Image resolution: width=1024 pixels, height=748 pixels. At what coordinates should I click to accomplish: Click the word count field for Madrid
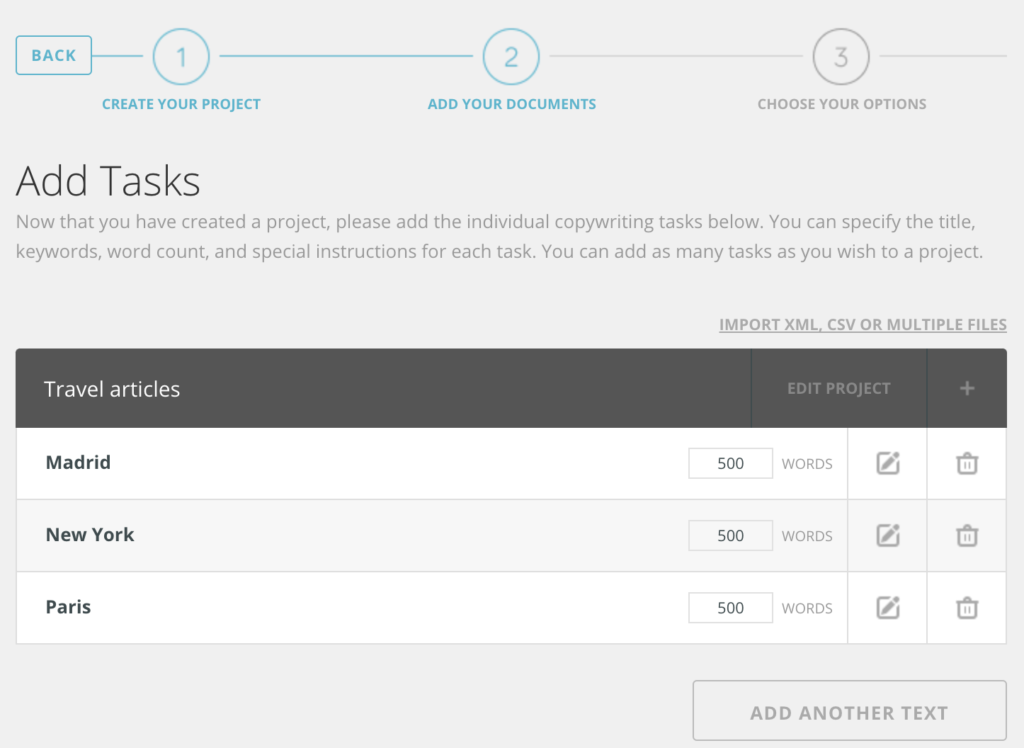pos(730,463)
